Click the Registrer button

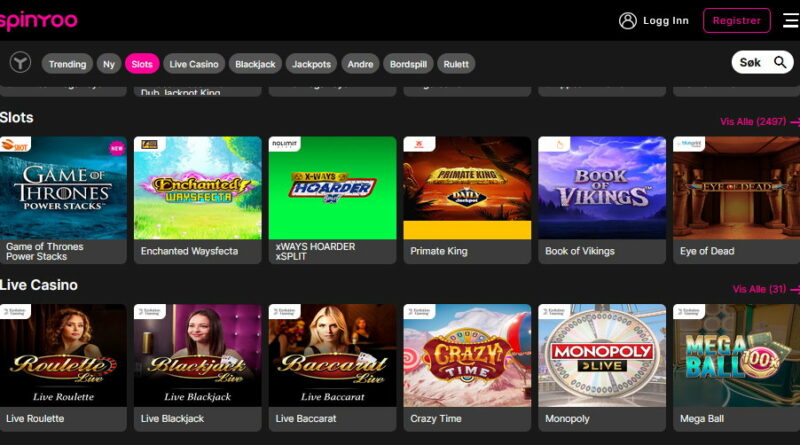tap(737, 21)
